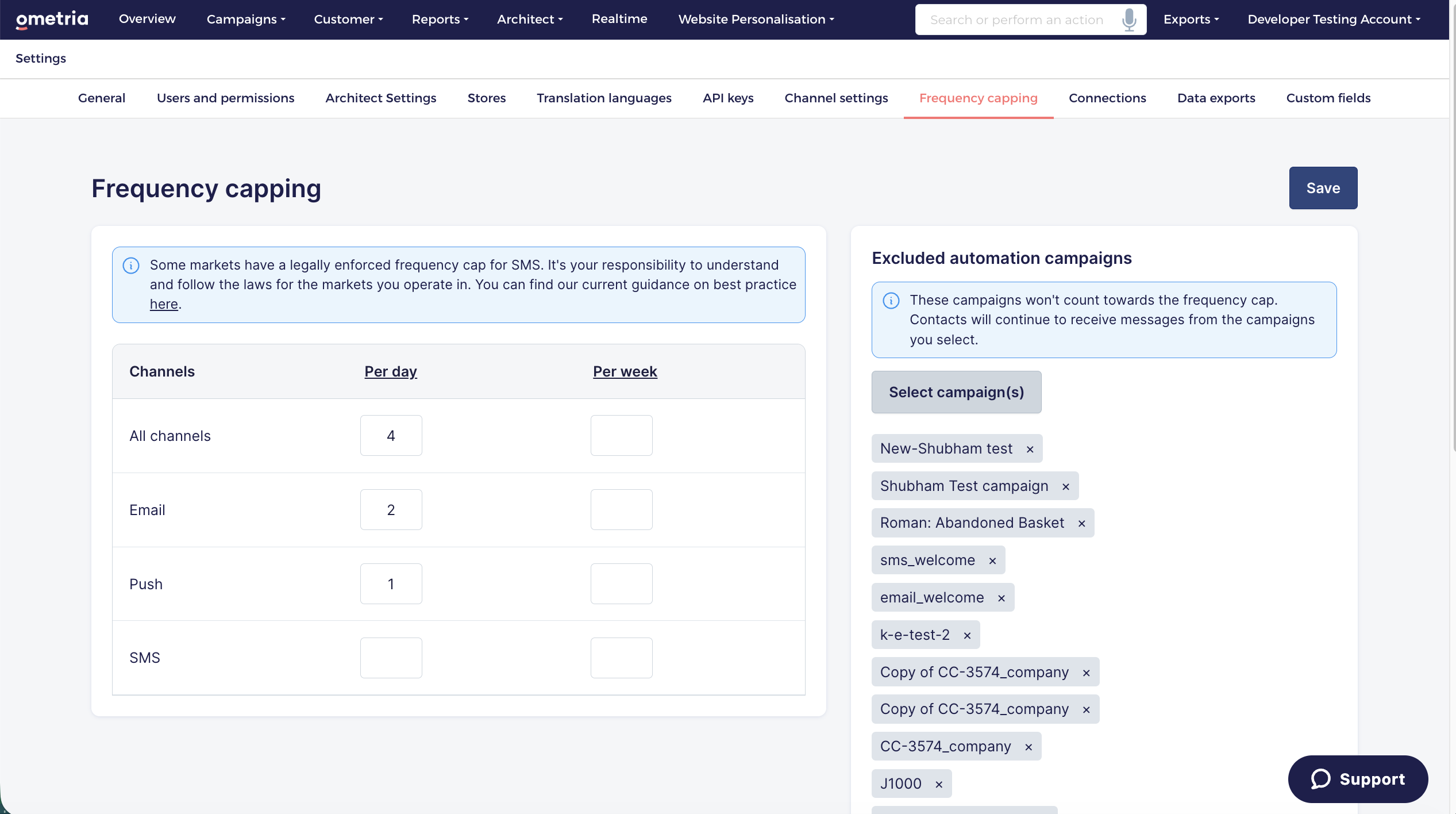This screenshot has width=1456, height=814.
Task: Focus the search or perform an action field
Action: pos(1017,20)
